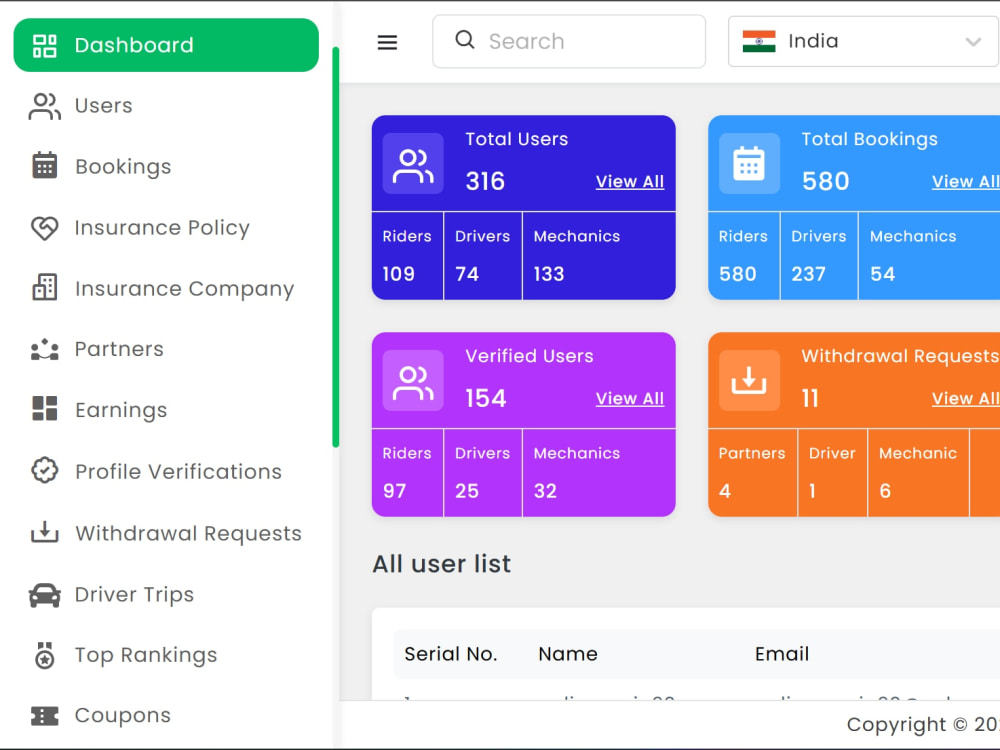
Task: Click the Top Rankings medal icon
Action: (45, 655)
